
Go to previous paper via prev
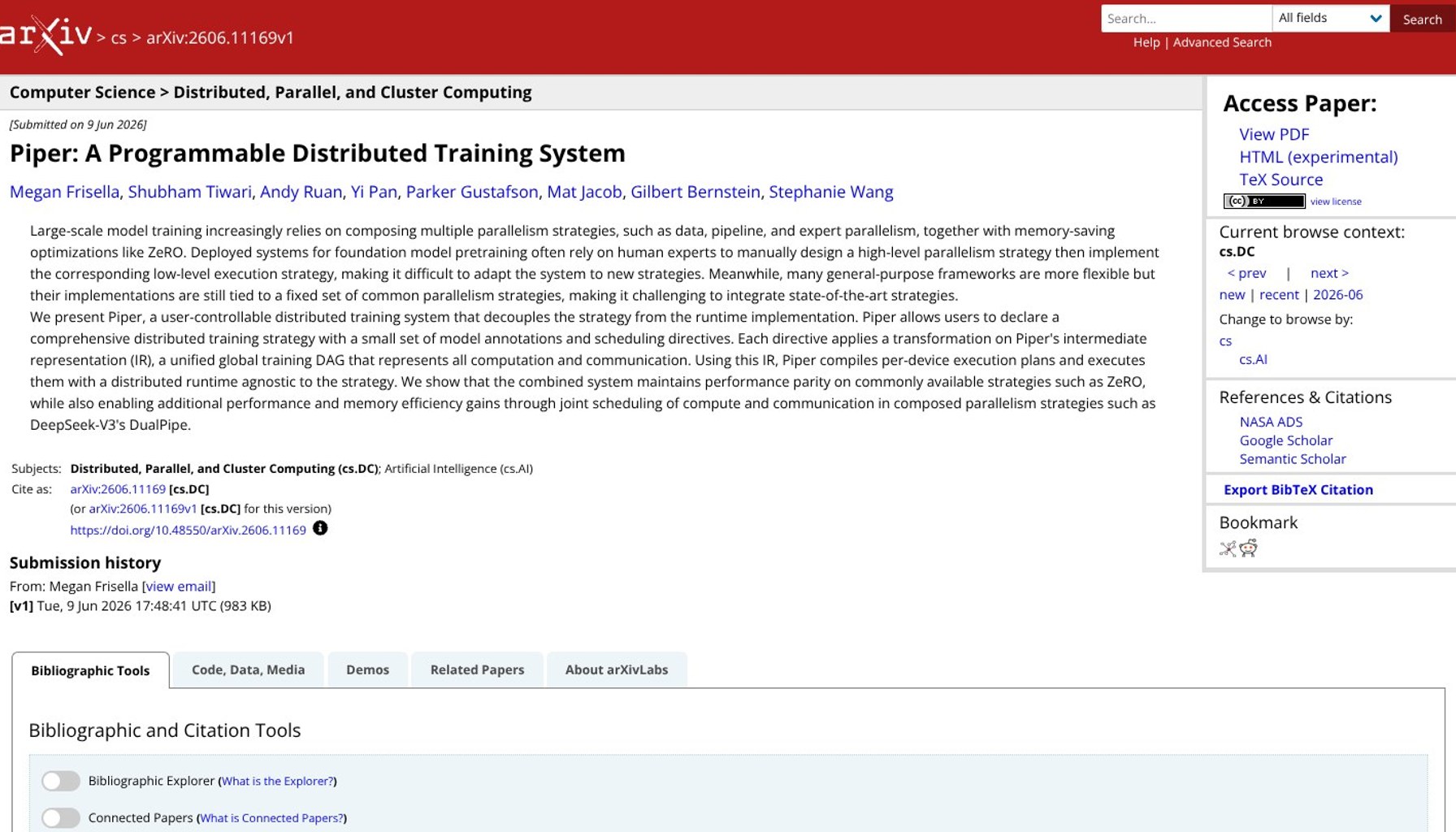click(1246, 273)
